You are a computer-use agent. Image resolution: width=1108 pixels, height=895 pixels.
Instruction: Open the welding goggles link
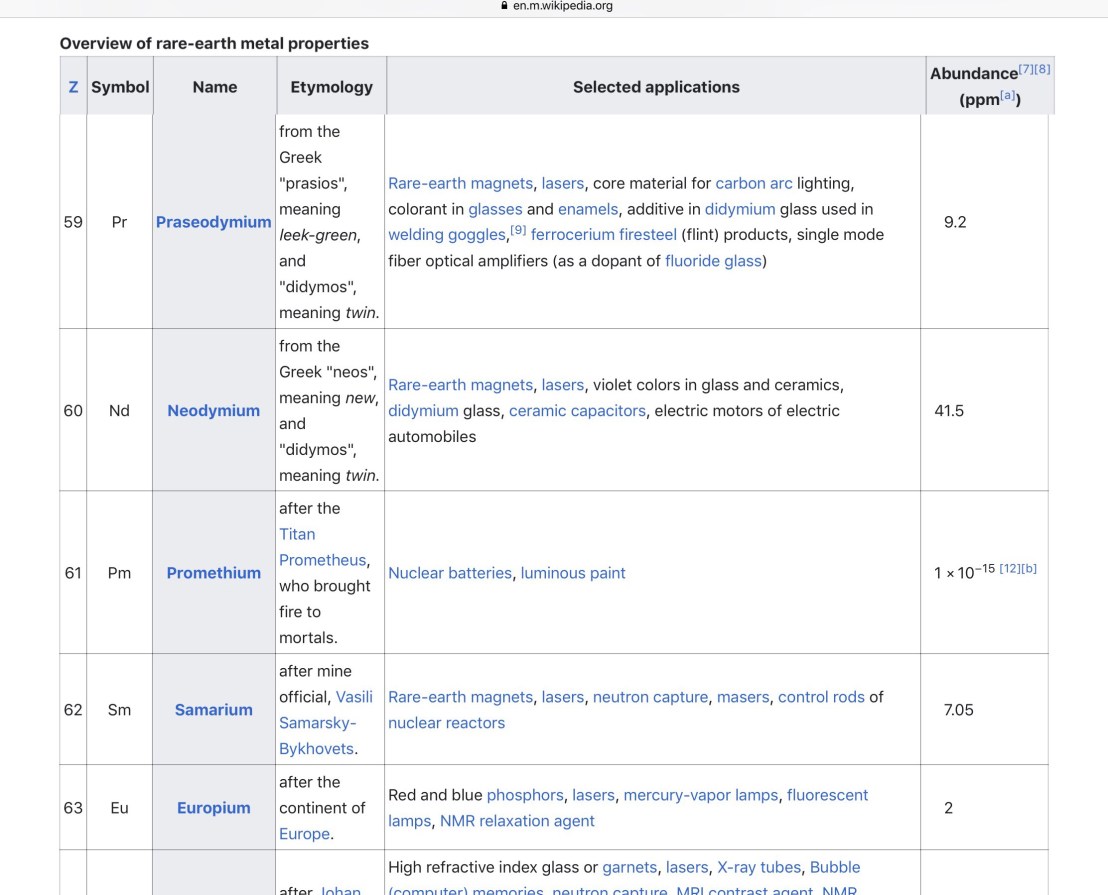tap(447, 235)
